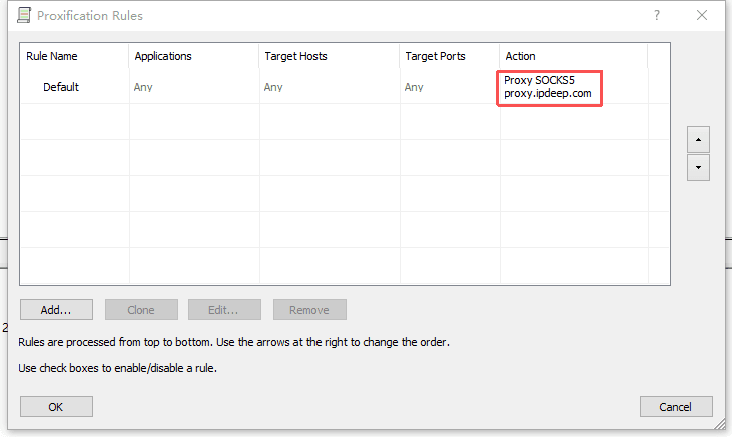Click the Add... button
Image resolution: width=732 pixels, height=437 pixels.
click(56, 310)
